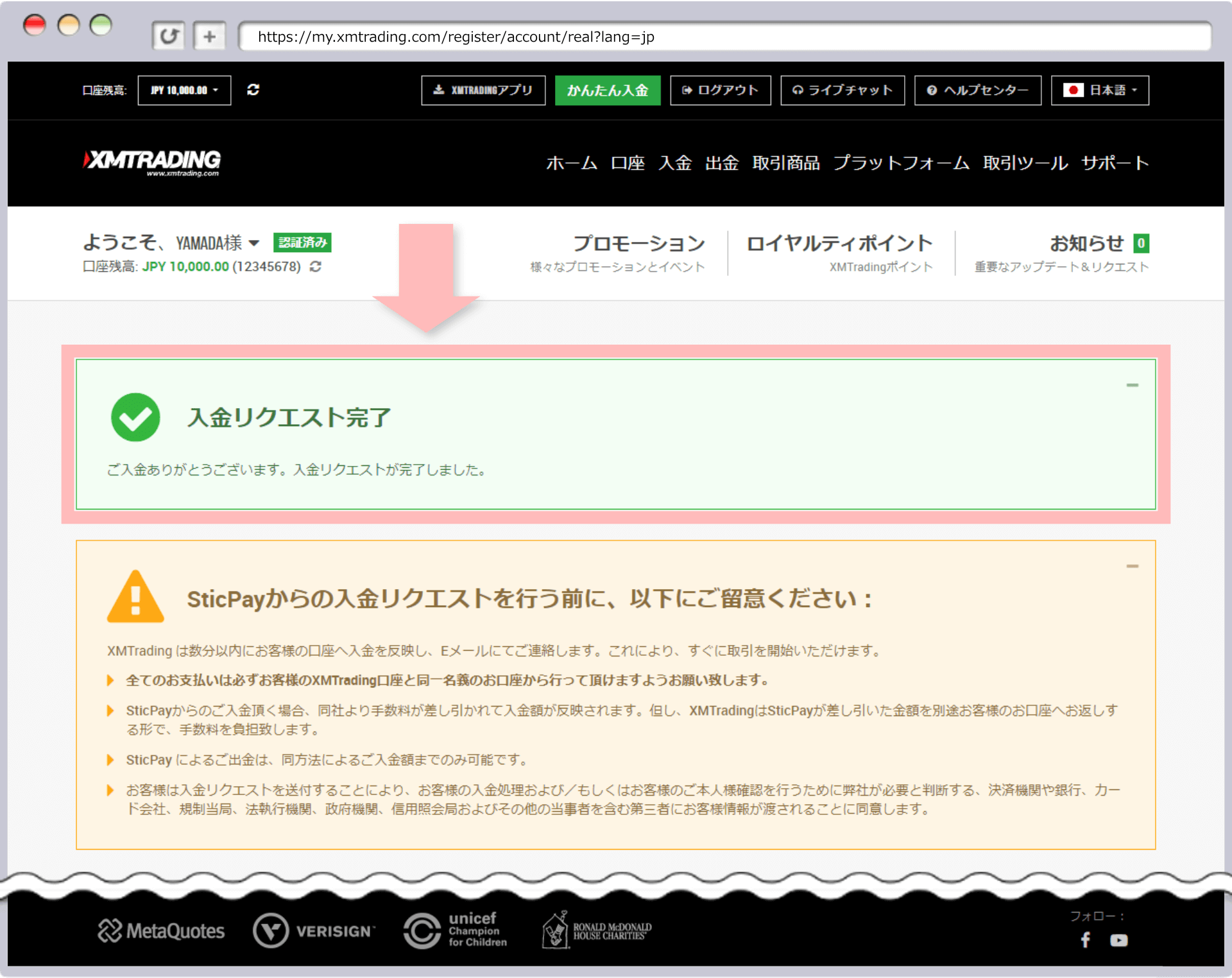Screen dimensions: 1232x978
Task: Refresh the account balance display
Action: [x=254, y=90]
